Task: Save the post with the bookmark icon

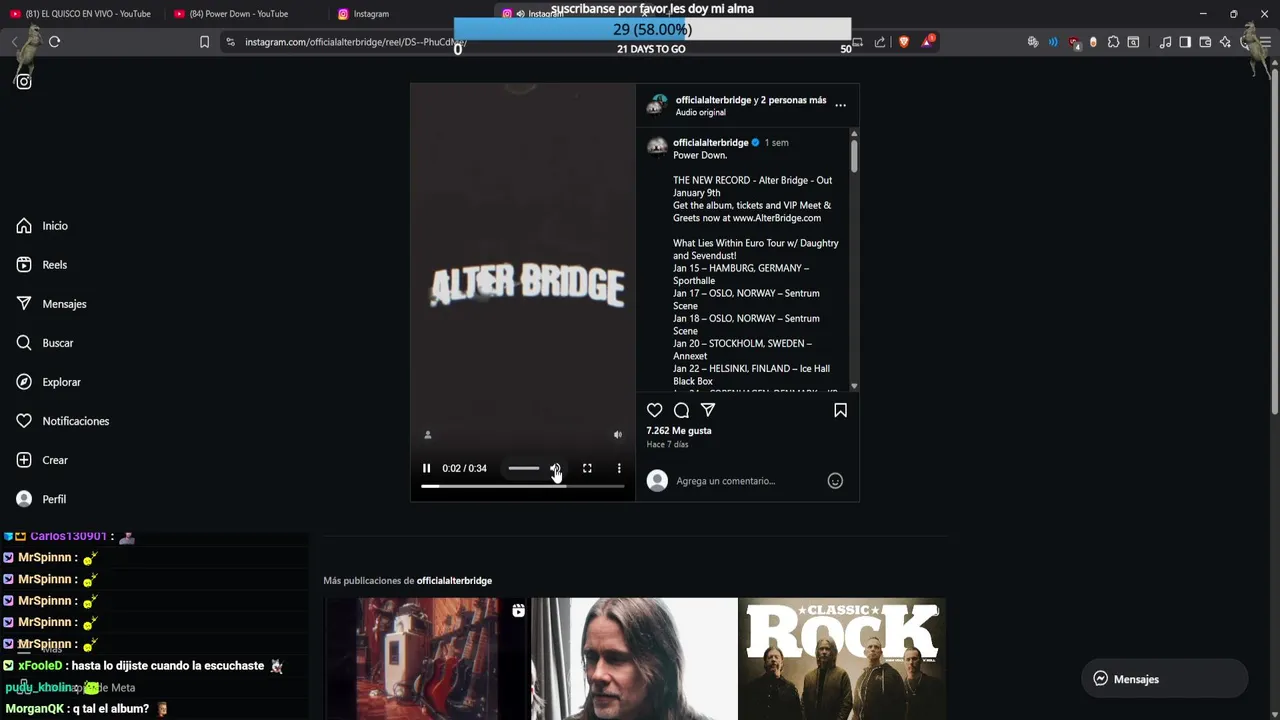Action: click(x=840, y=410)
